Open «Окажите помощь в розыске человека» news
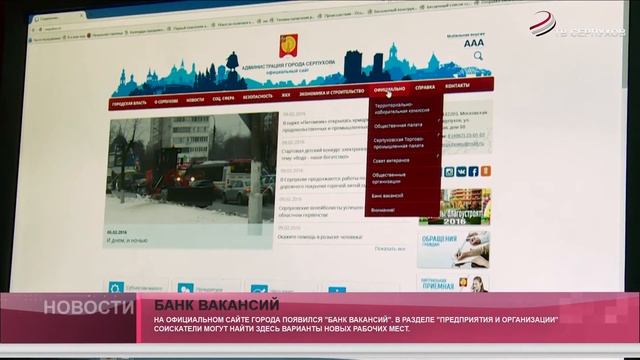640x360 pixels. point(320,237)
